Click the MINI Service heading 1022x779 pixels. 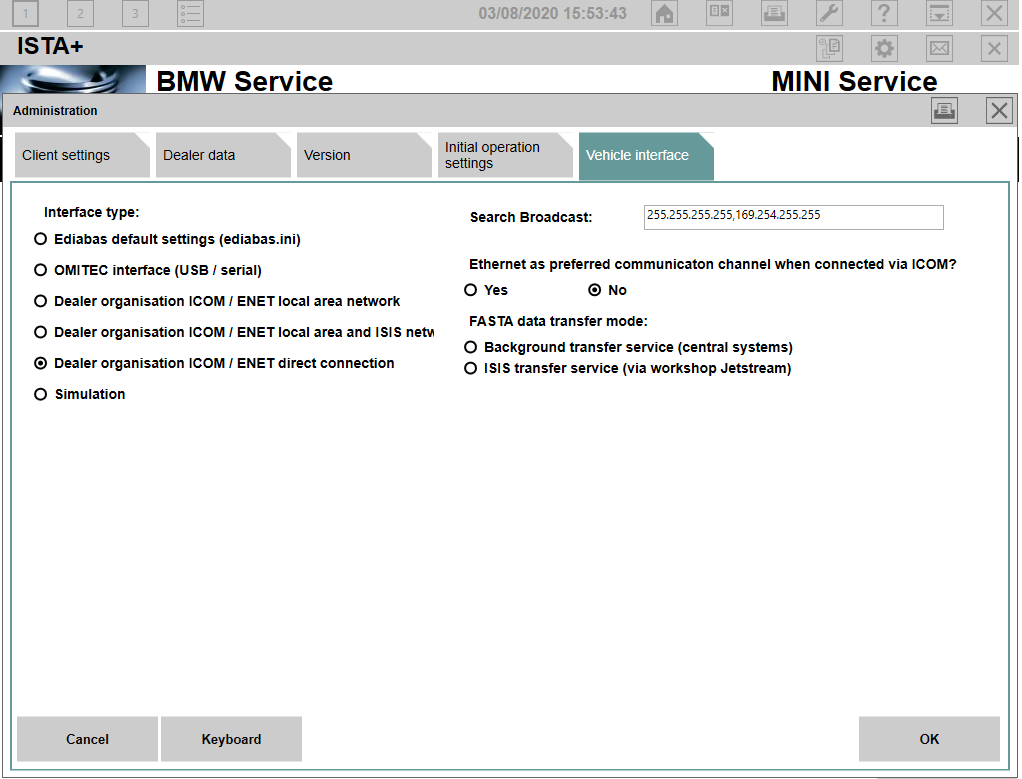[x=854, y=81]
